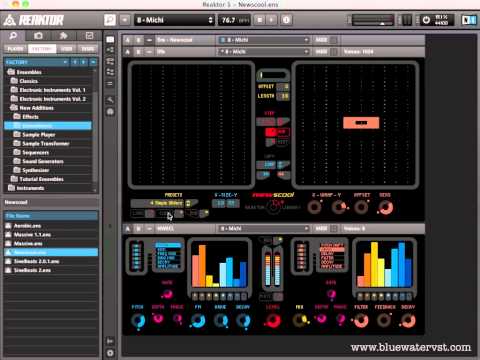Click the Pitch knob in the lower instrument

(x=138, y=321)
